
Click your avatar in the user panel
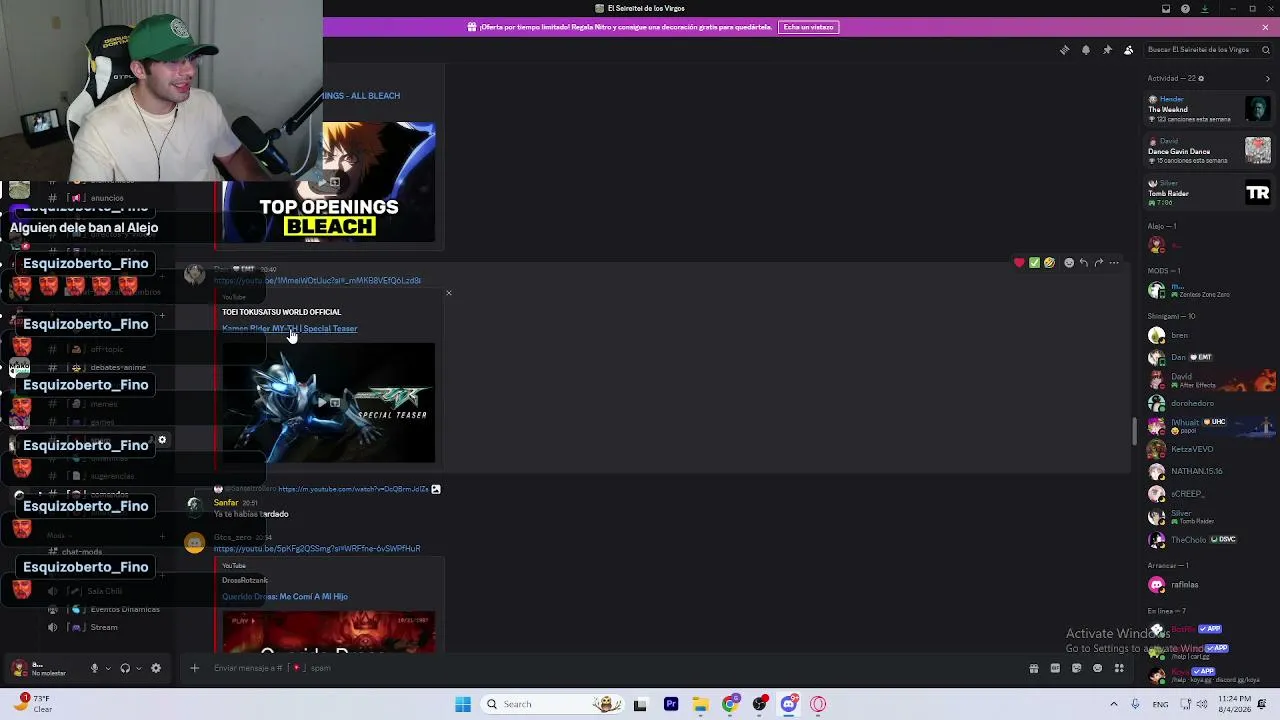tap(19, 668)
